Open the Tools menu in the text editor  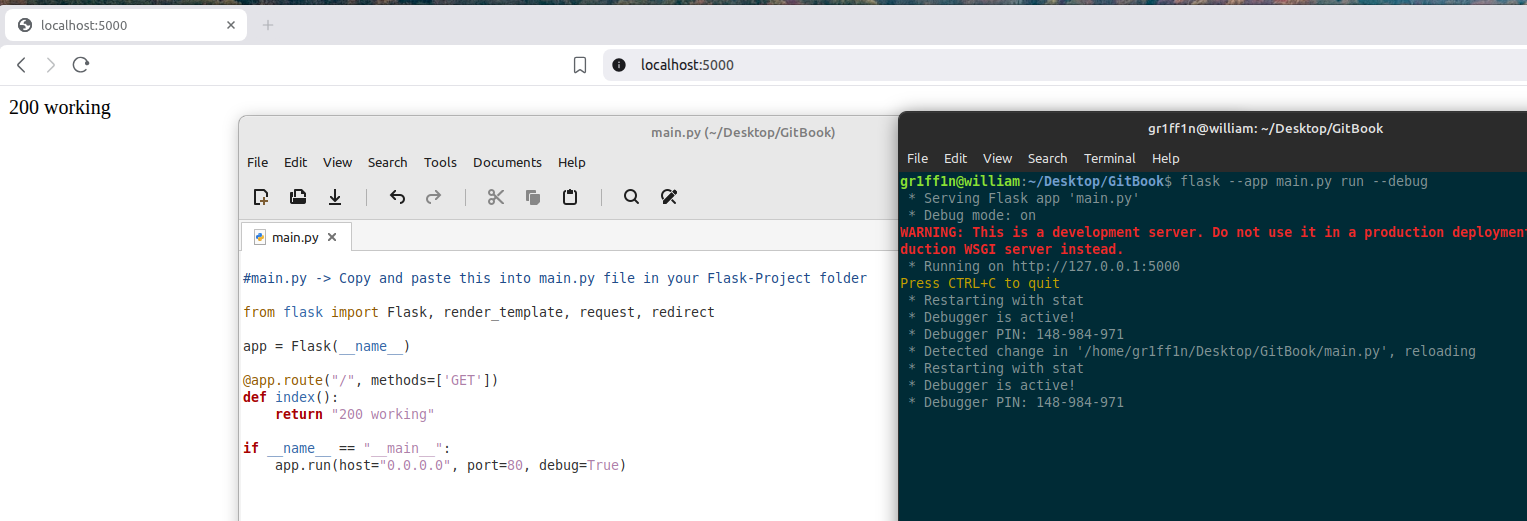[440, 162]
